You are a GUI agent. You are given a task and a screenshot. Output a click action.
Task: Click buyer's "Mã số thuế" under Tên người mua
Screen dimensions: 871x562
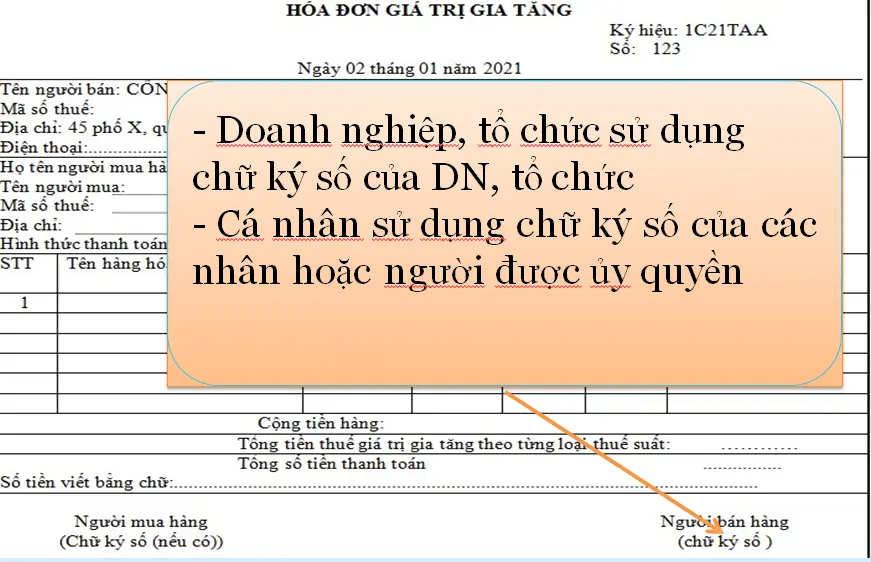pyautogui.click(x=47, y=206)
